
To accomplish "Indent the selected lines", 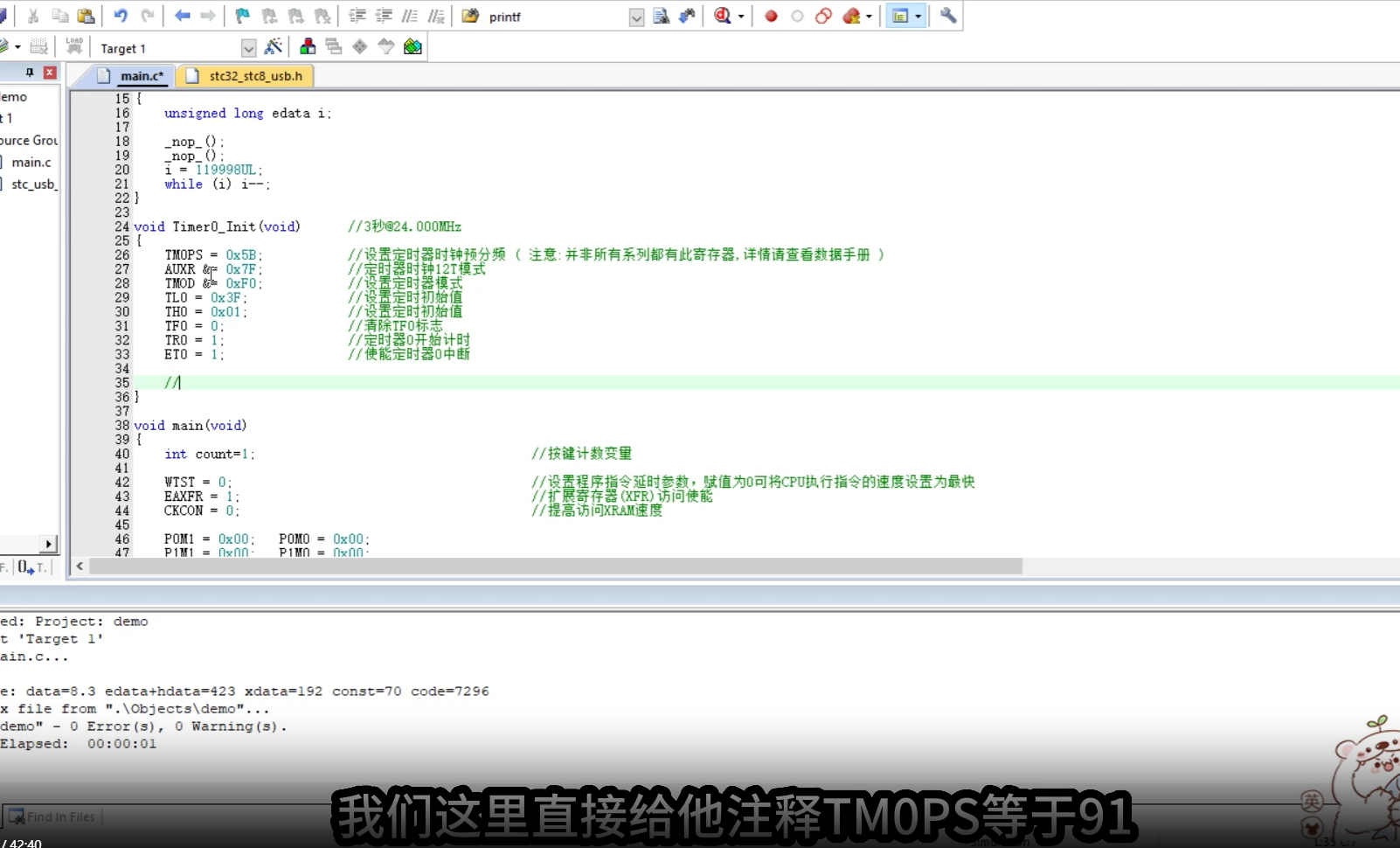I will pyautogui.click(x=357, y=16).
